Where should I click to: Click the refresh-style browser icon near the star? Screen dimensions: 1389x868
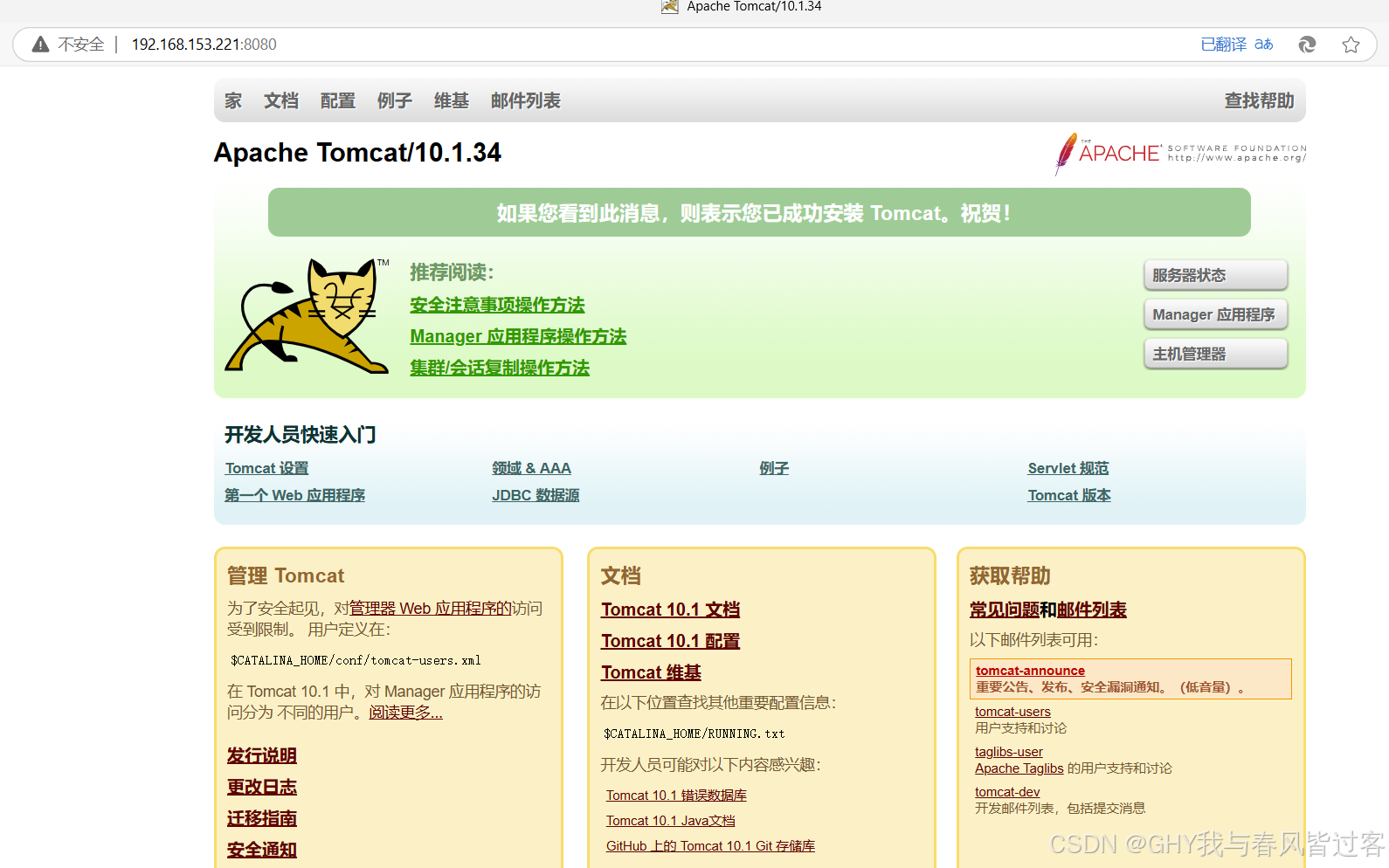pyautogui.click(x=1307, y=45)
